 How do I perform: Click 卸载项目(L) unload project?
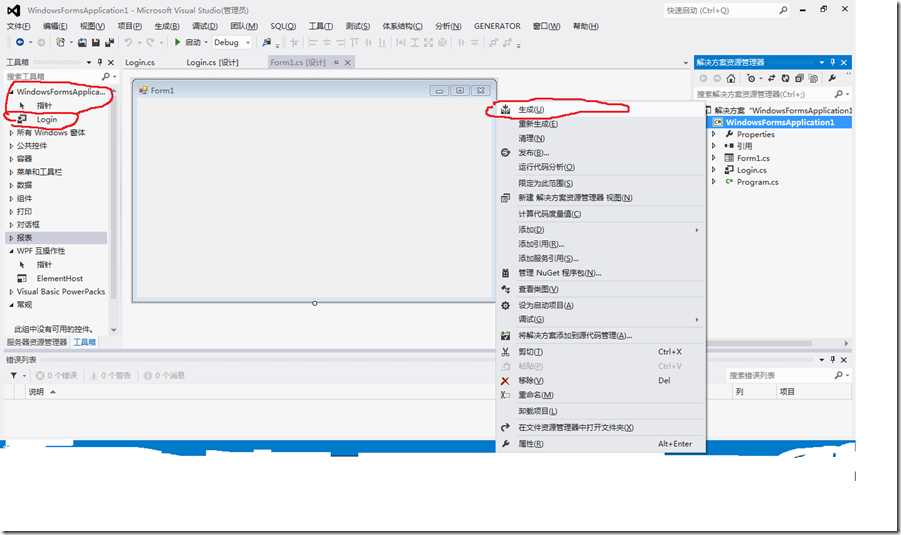tap(600, 411)
